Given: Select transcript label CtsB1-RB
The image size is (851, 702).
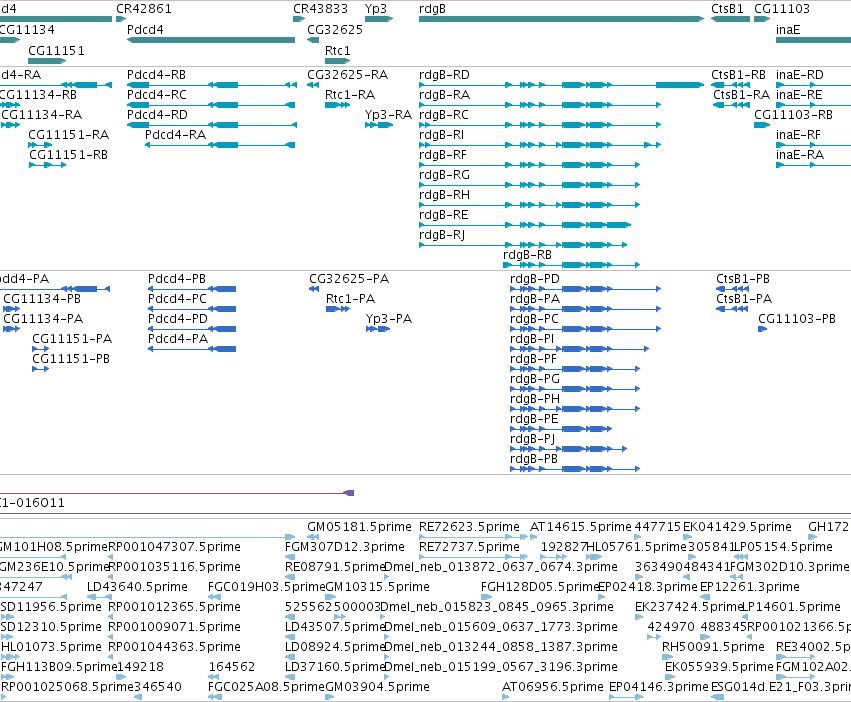Looking at the screenshot, I should 738,75.
